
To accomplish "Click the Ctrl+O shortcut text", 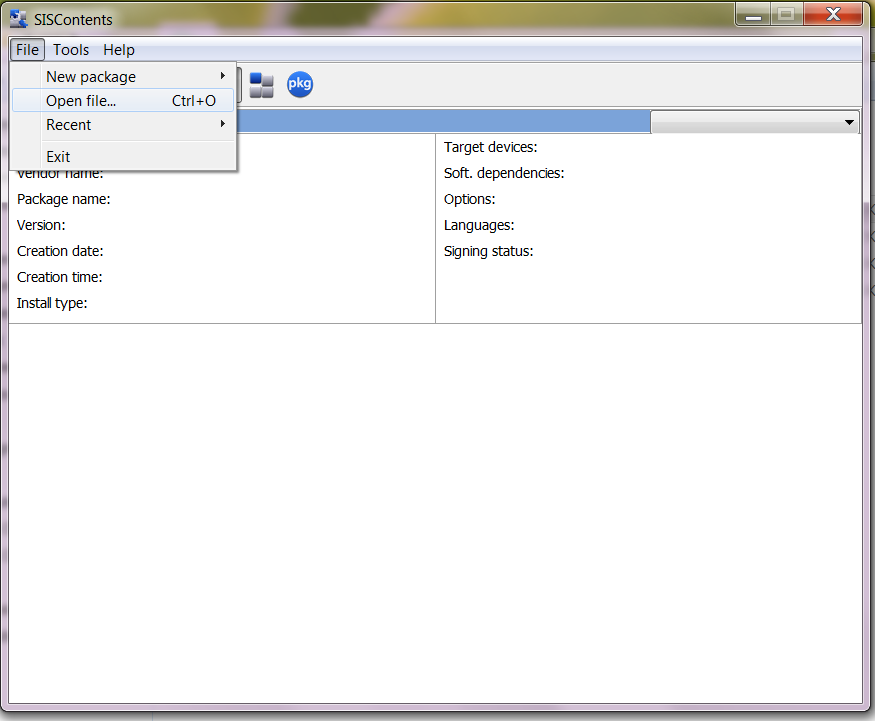I will [x=194, y=100].
